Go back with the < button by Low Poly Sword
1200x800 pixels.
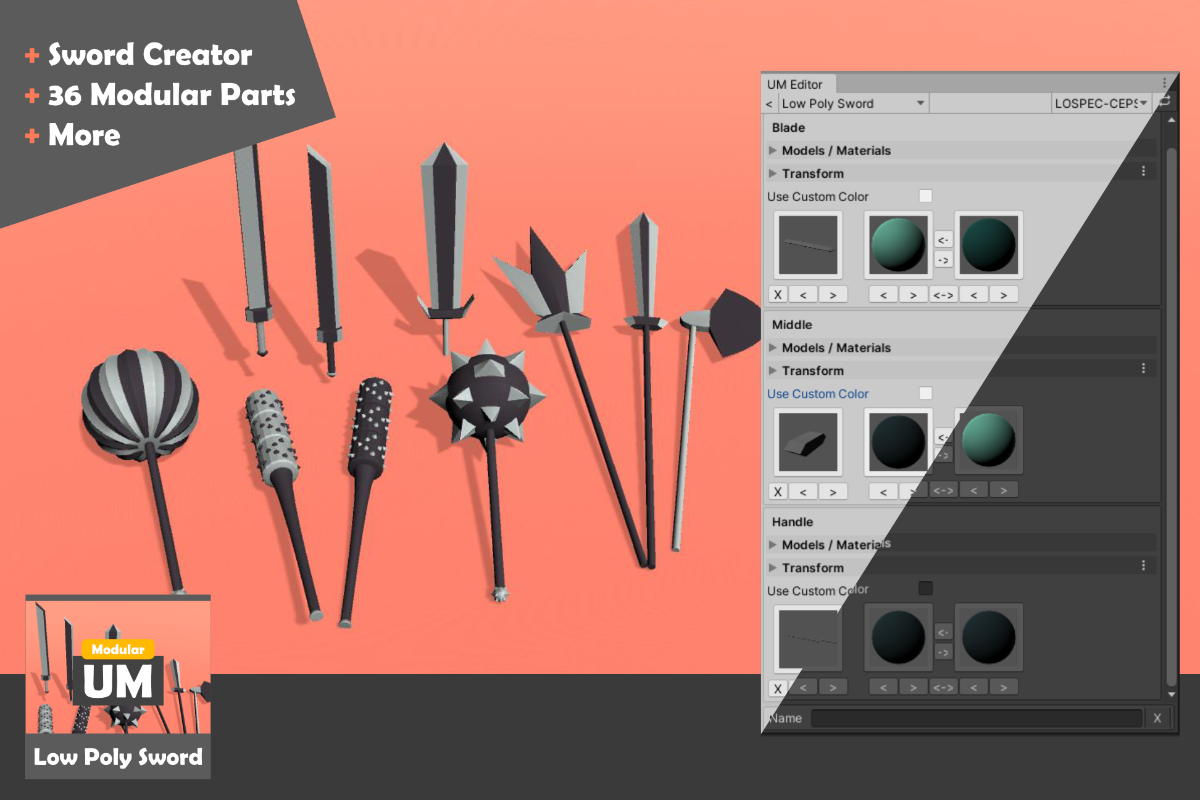click(x=769, y=103)
